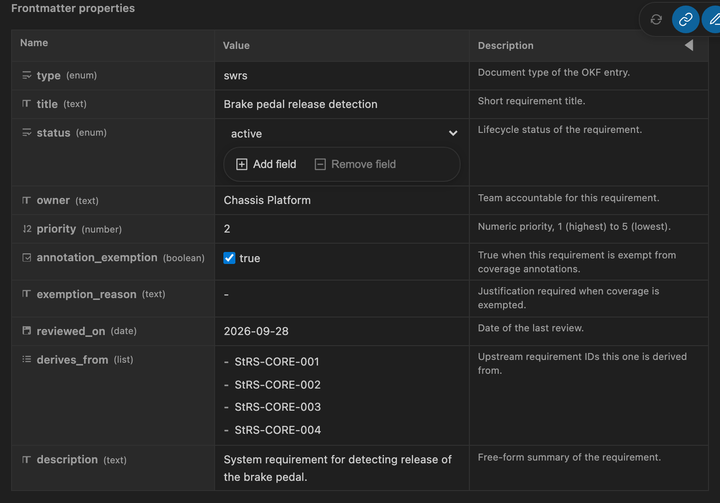
Task: Click the justification required description text
Action: (568, 298)
